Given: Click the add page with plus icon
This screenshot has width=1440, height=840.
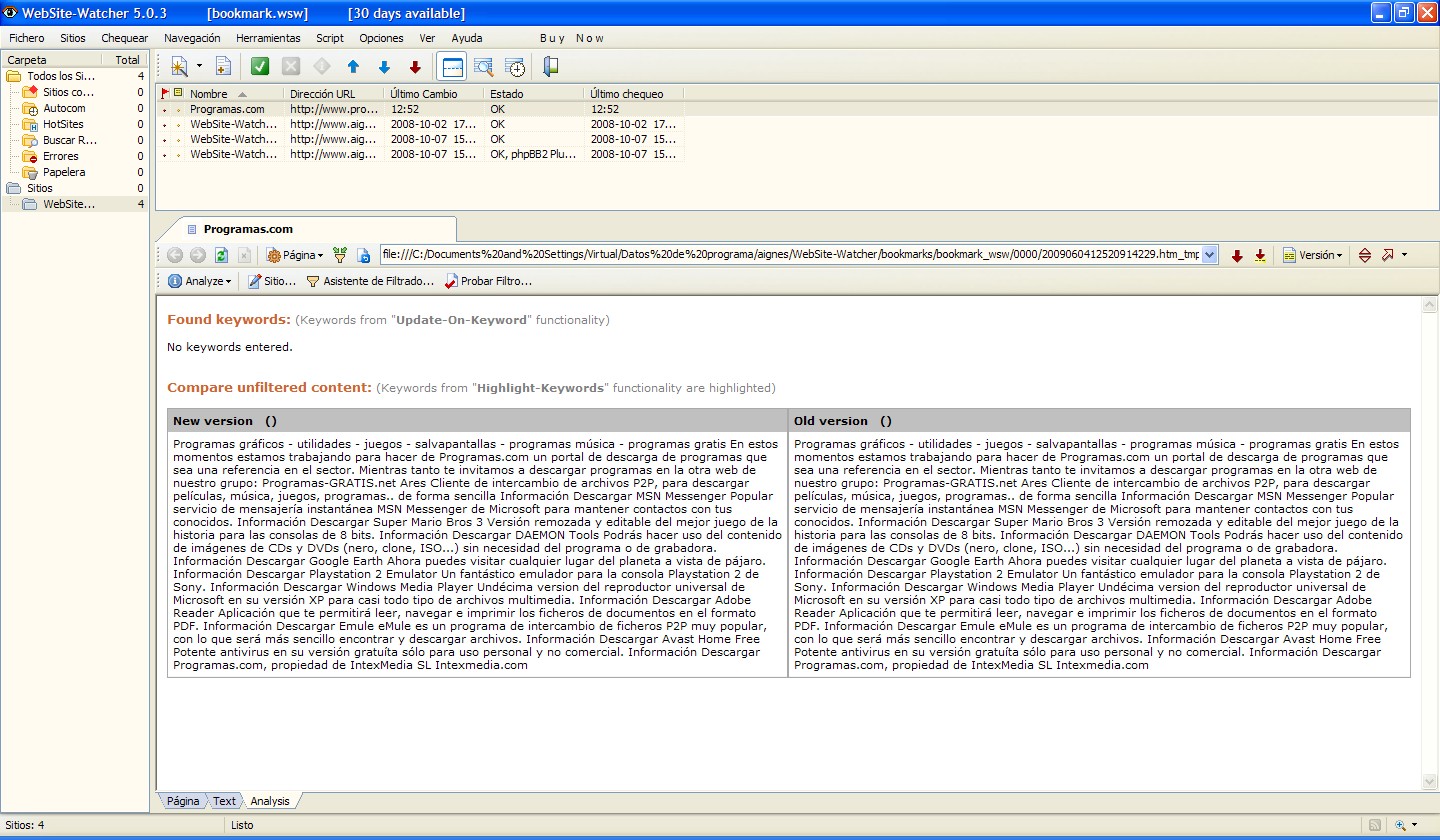Looking at the screenshot, I should [223, 67].
